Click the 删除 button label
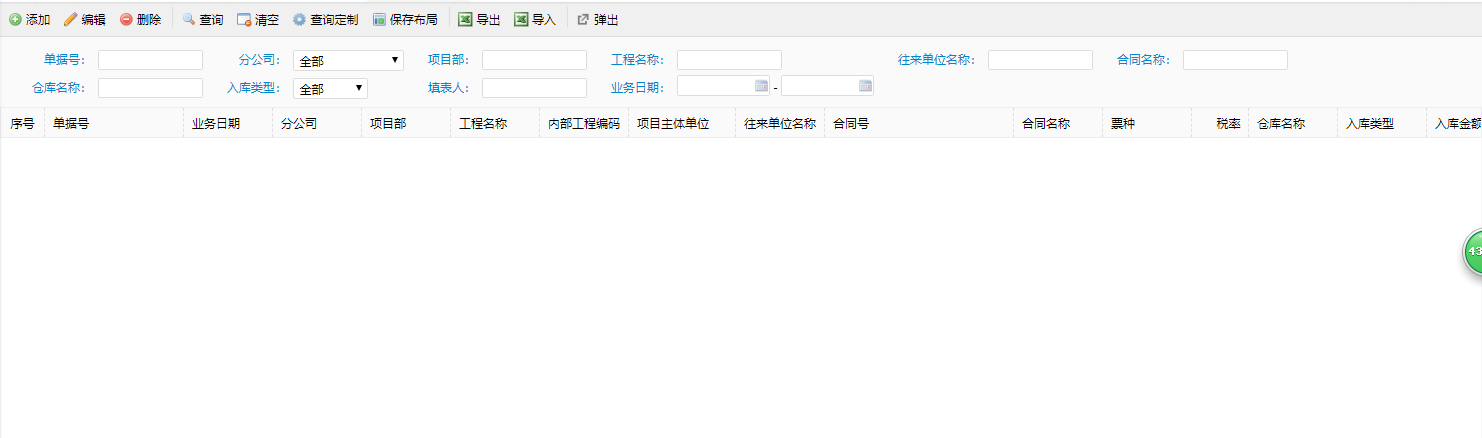1482x438 pixels. click(x=149, y=20)
